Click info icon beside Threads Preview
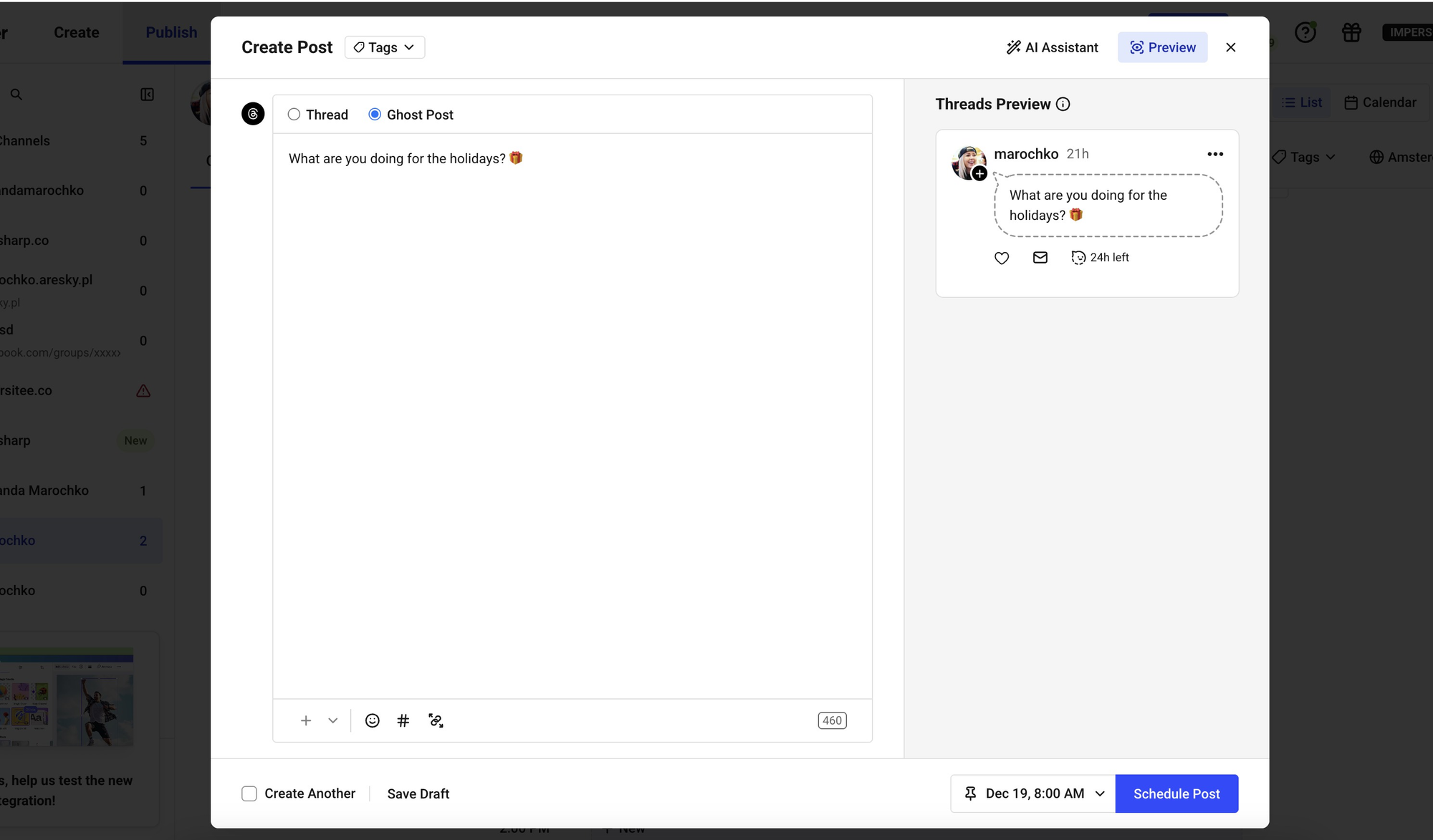 click(1063, 105)
